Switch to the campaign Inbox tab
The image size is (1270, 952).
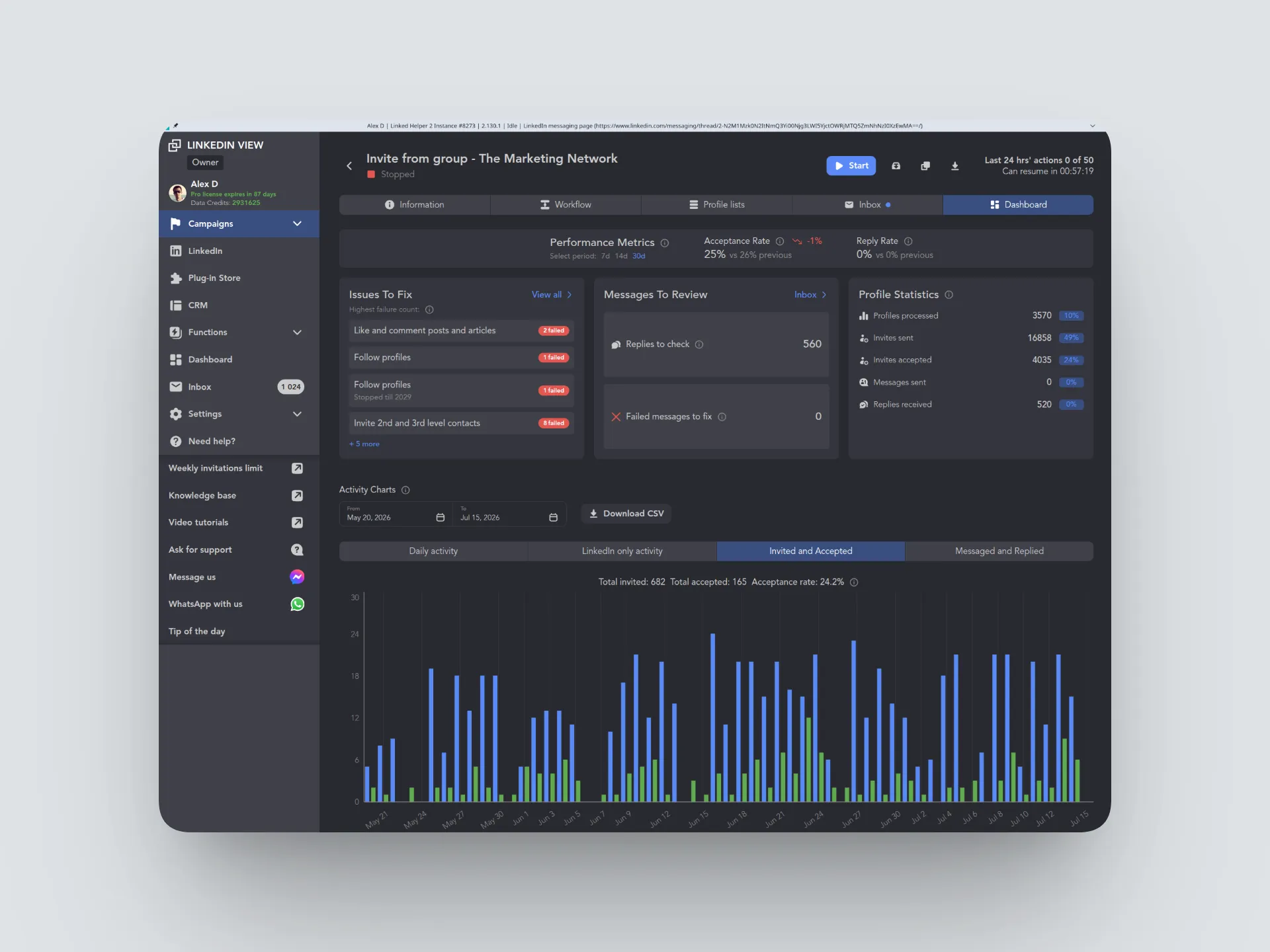click(x=867, y=204)
